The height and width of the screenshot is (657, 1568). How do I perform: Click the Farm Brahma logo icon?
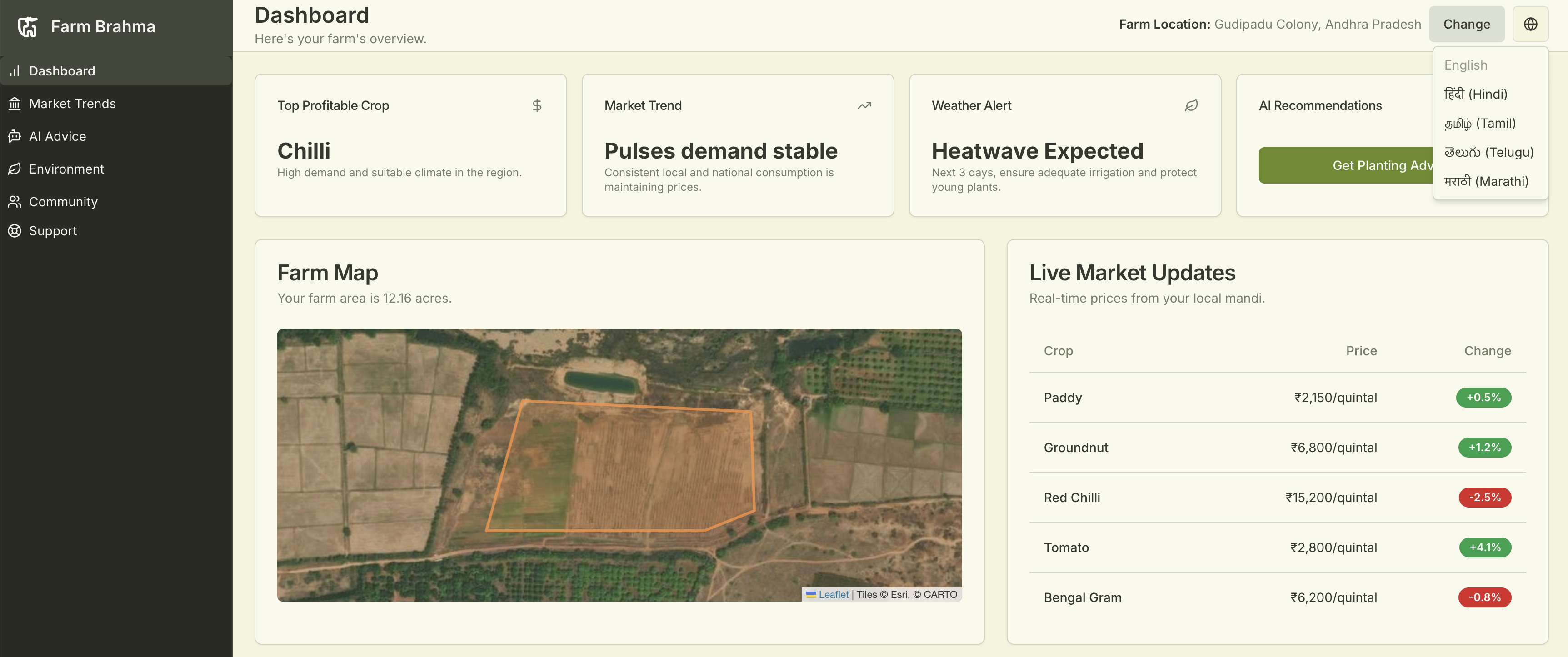(x=28, y=26)
